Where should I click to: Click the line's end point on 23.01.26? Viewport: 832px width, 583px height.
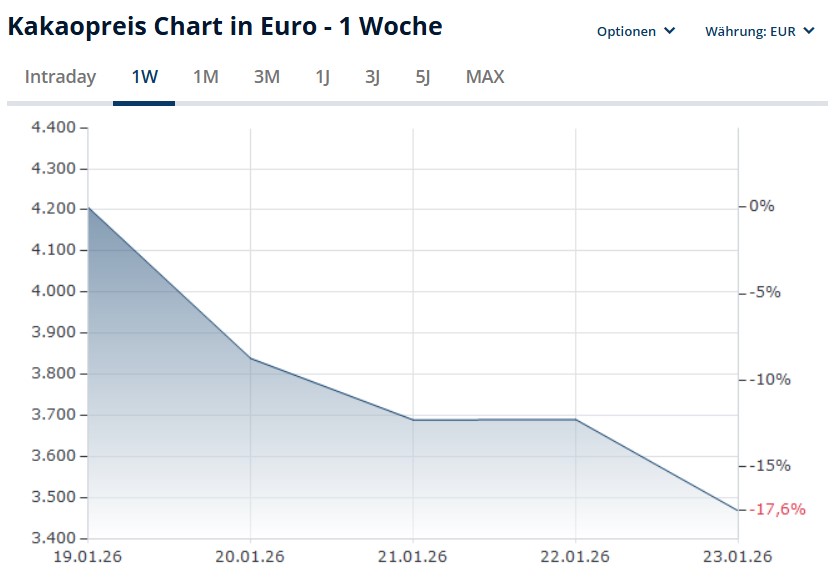point(738,510)
